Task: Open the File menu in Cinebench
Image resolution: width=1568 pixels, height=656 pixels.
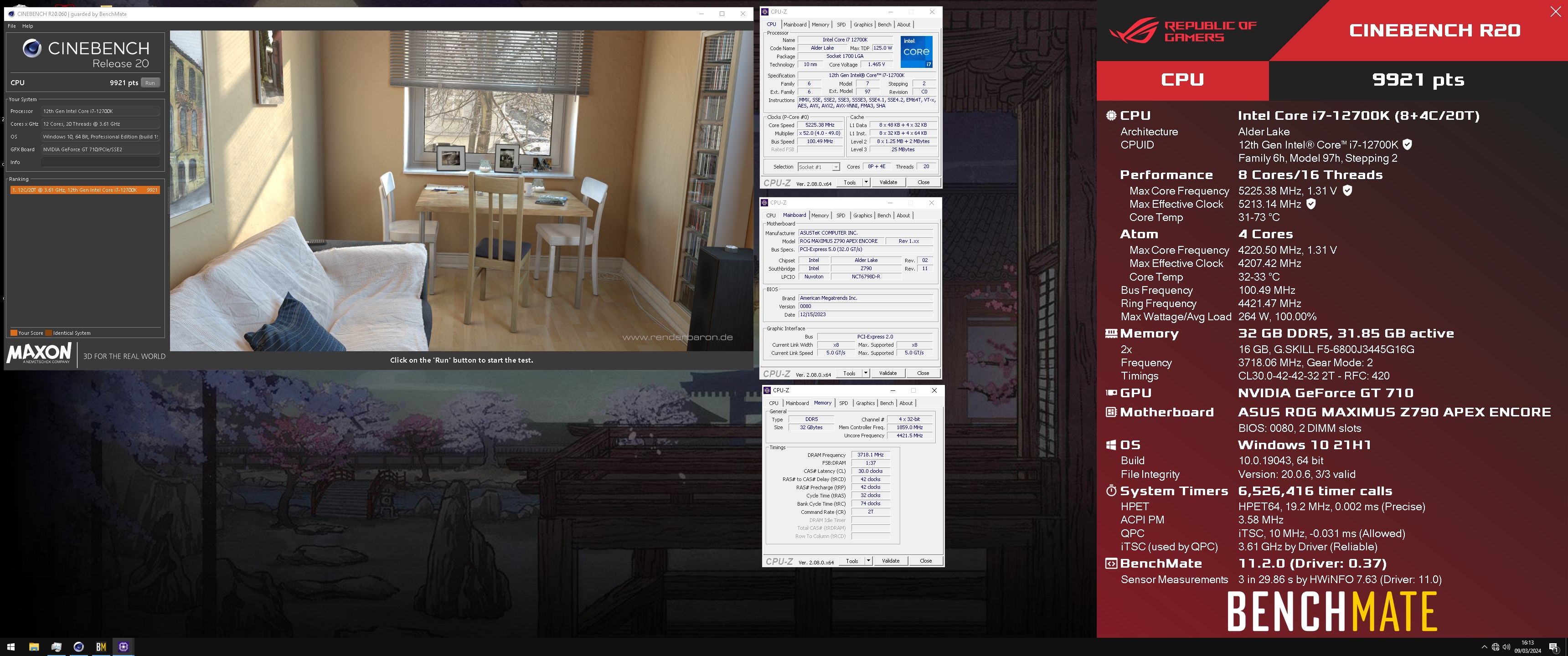Action: point(11,26)
